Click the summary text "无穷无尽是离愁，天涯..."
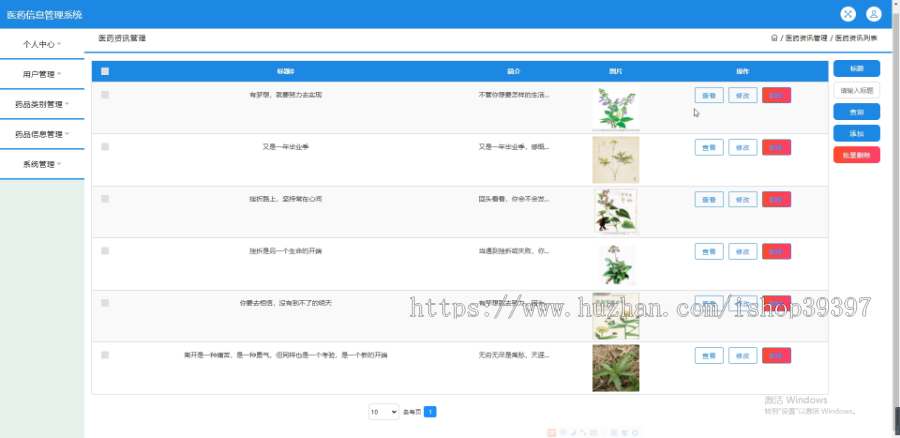900x438 pixels. pyautogui.click(x=514, y=355)
